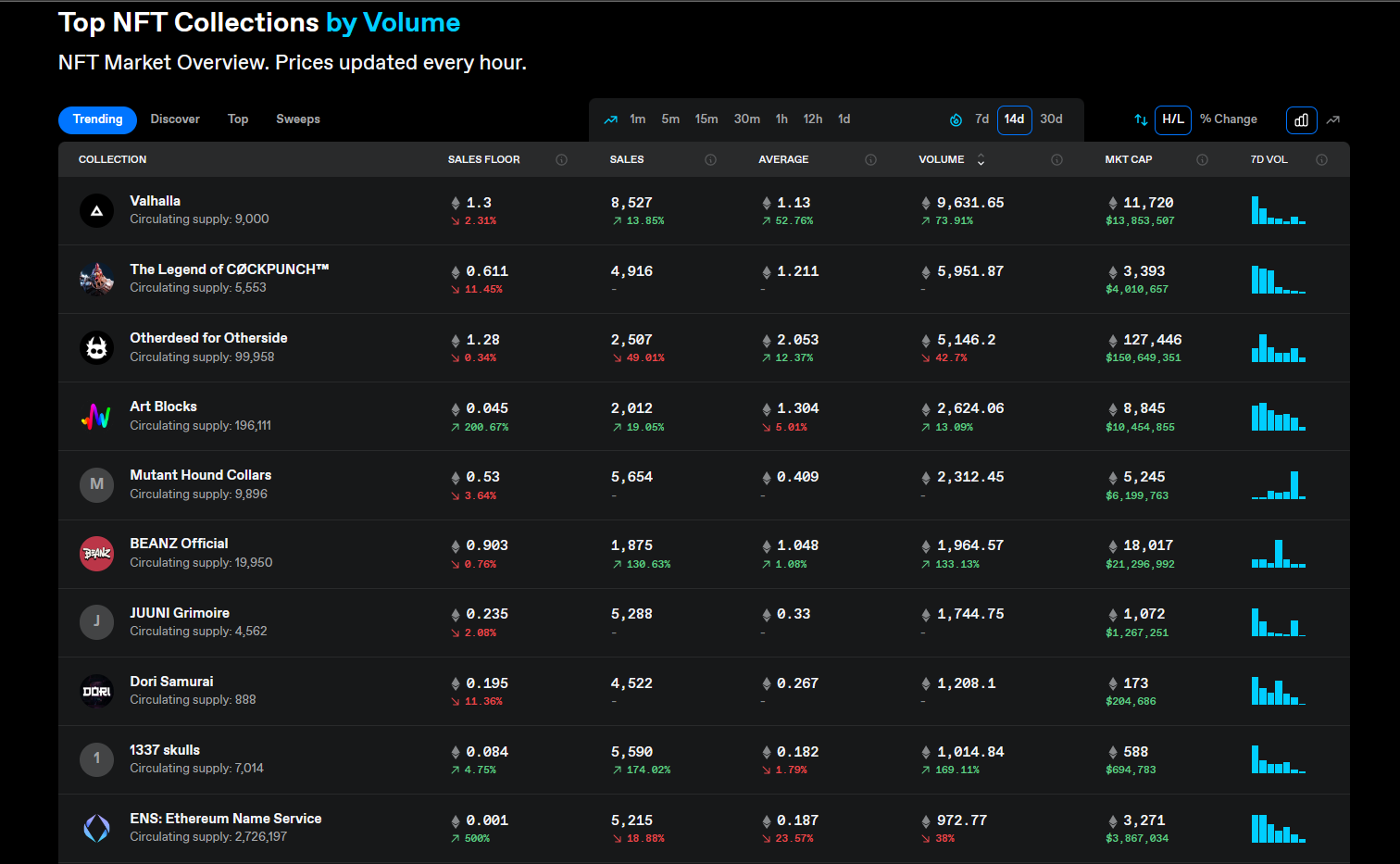Sort table by Volume column arrows
Viewport: 1400px width, 864px height.
click(x=981, y=160)
